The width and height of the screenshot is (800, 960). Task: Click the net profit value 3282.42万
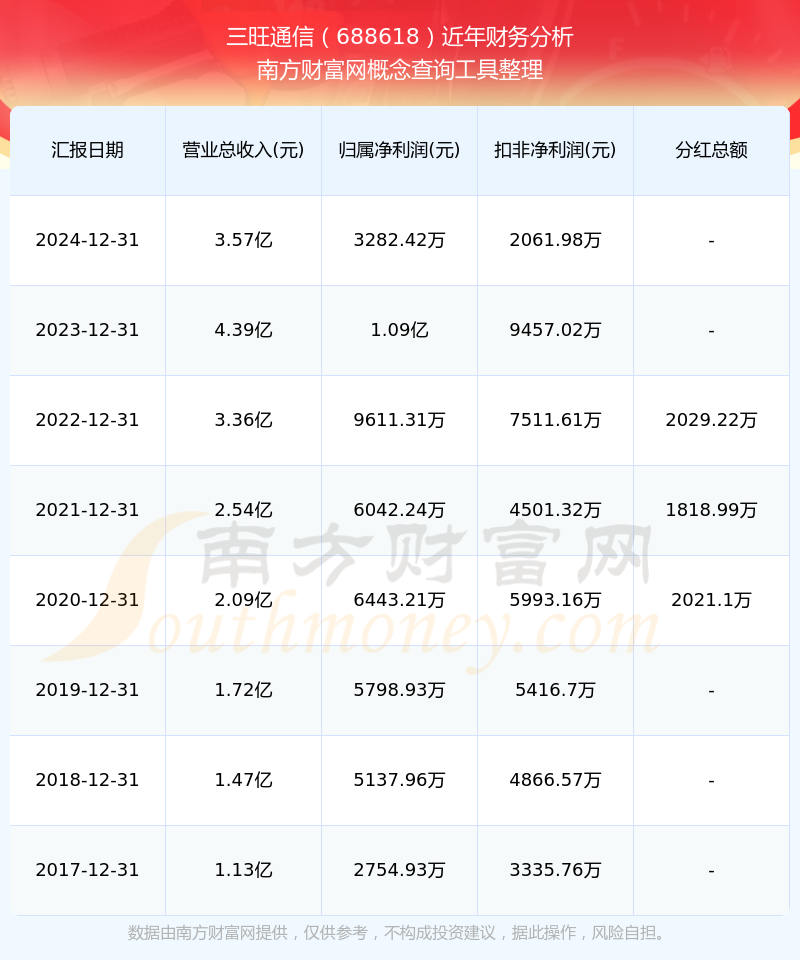400,240
